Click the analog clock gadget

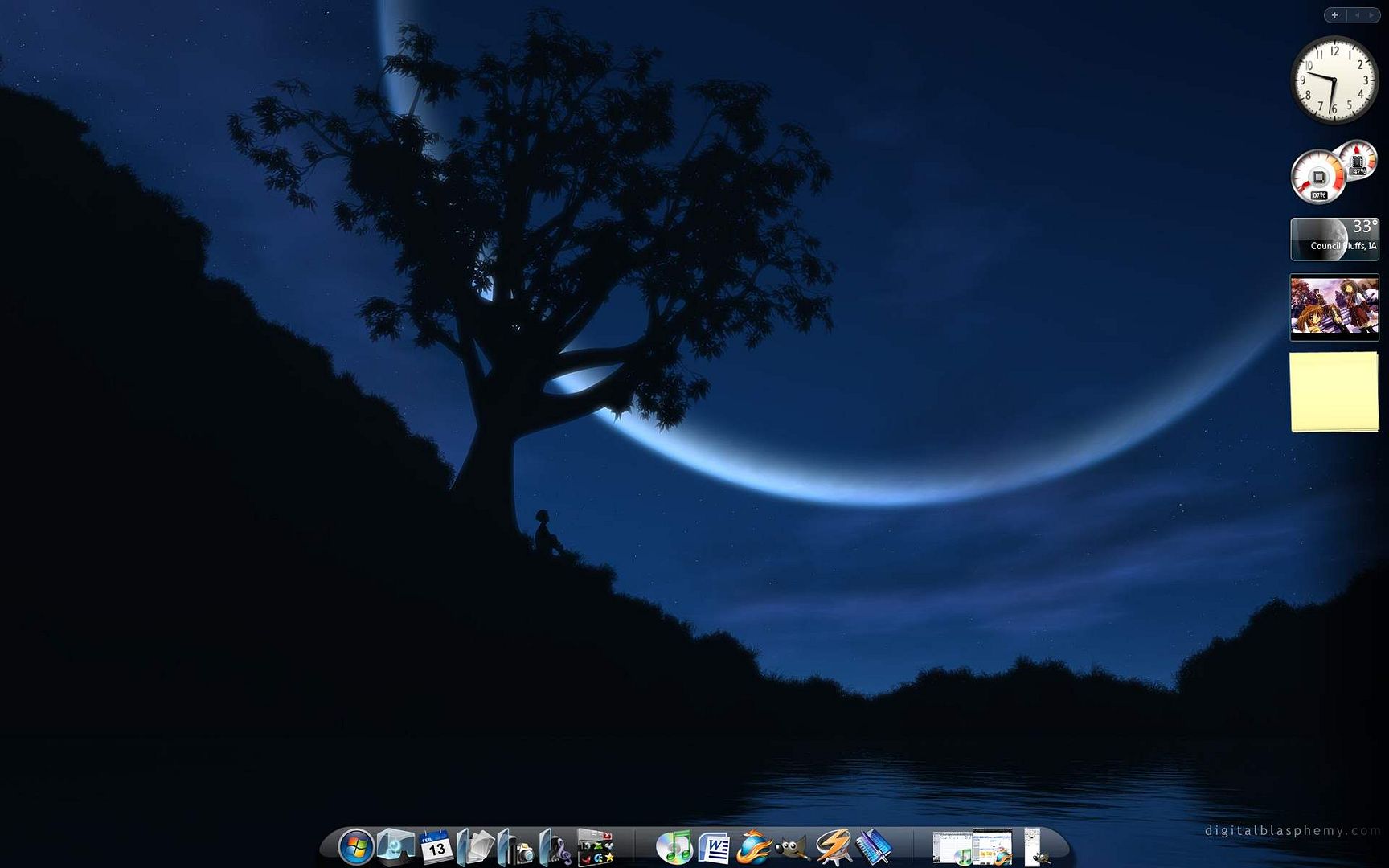coord(1334,80)
